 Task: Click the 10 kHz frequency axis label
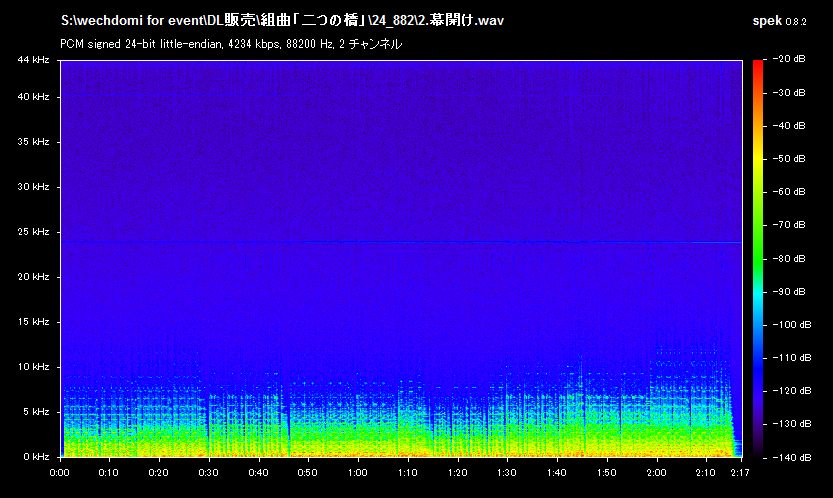coord(33,367)
